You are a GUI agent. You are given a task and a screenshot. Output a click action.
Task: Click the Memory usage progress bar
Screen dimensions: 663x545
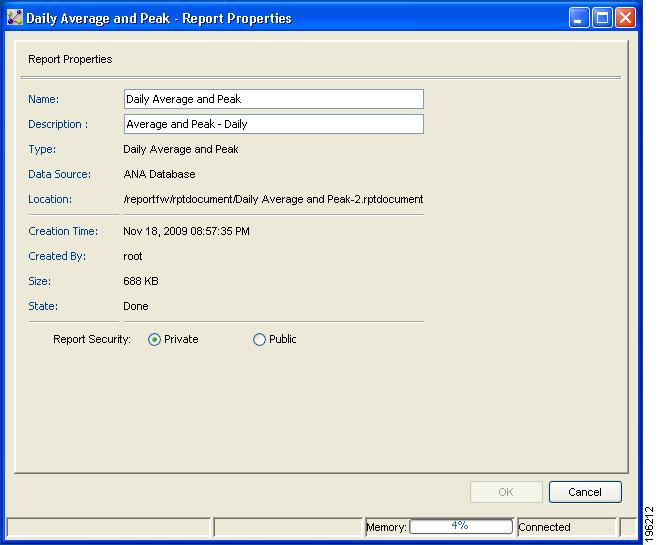point(461,526)
